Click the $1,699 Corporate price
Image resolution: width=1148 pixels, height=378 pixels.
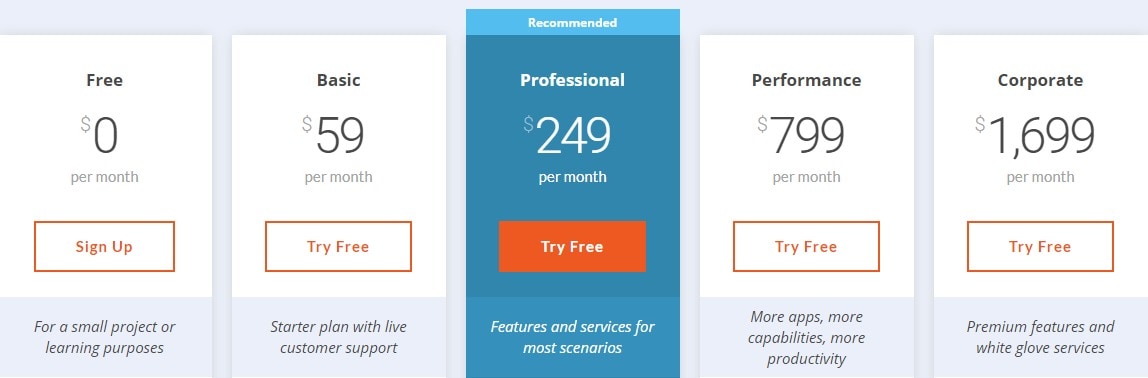coord(1035,136)
